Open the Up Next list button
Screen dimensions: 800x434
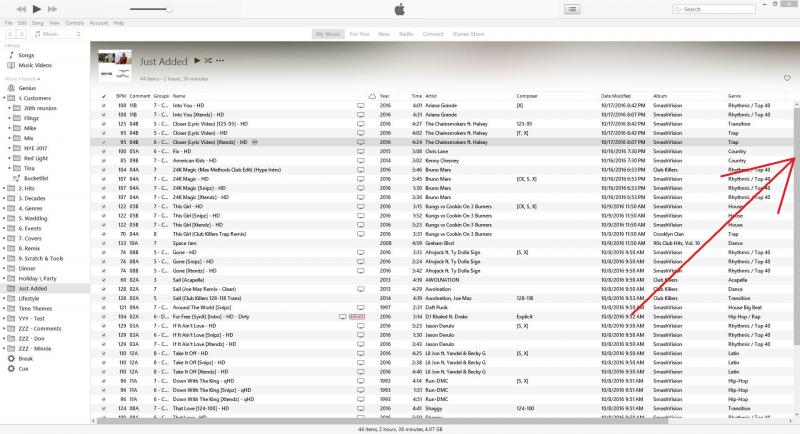[572, 9]
